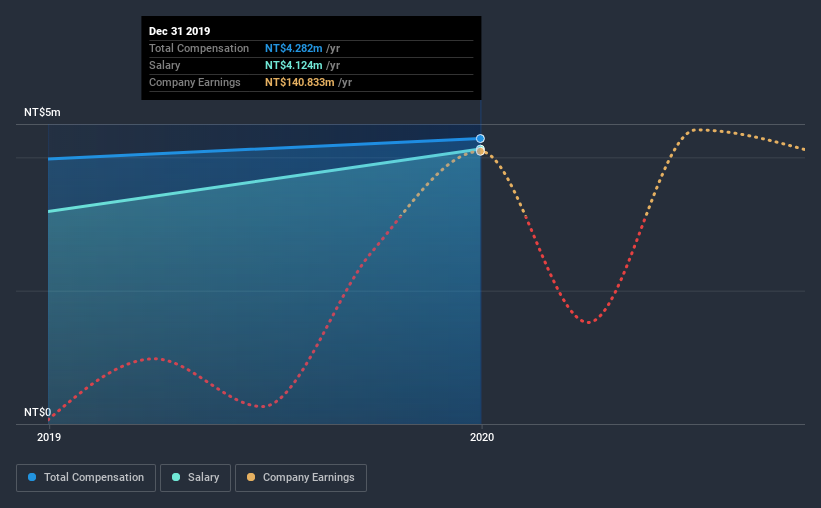Click the tooltip's Total Compensation label
821x508 pixels.
coord(199,48)
